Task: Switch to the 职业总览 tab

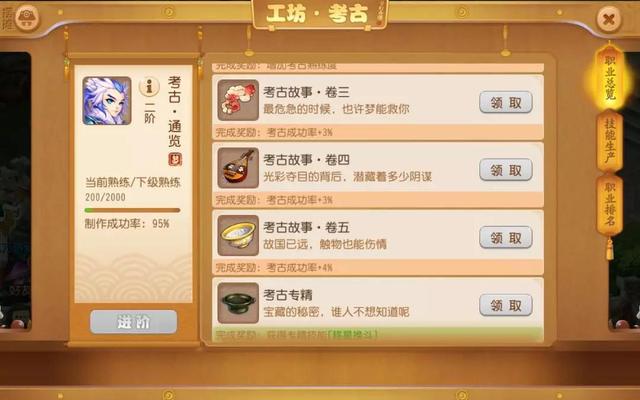Action: tap(609, 78)
